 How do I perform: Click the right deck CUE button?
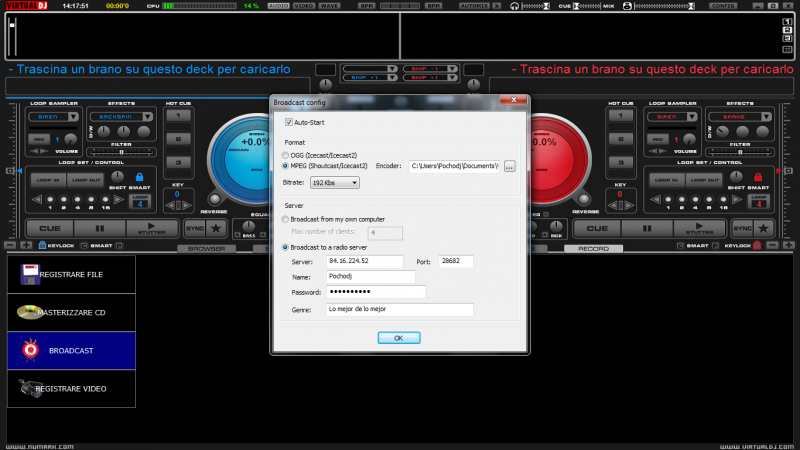597,229
